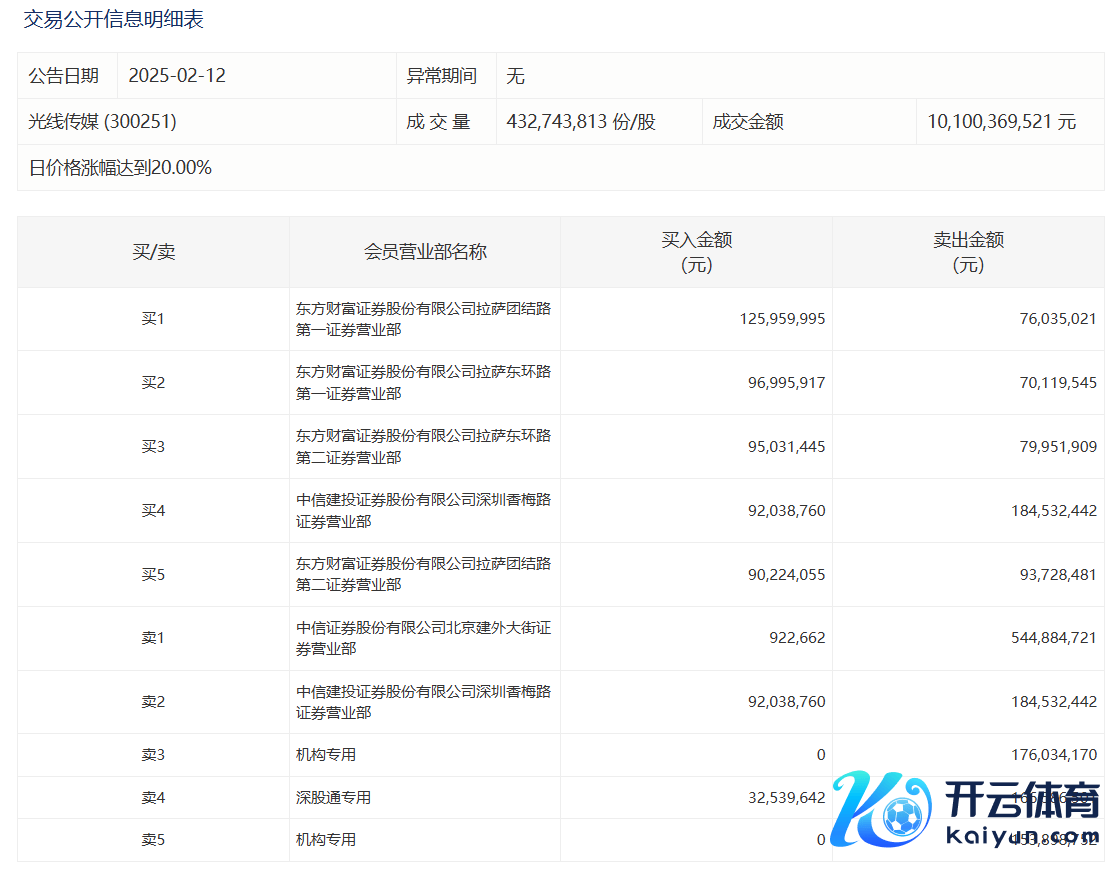Click the 会员营业部名称 column header
Image resolution: width=1115 pixels, height=869 pixels.
point(425,252)
